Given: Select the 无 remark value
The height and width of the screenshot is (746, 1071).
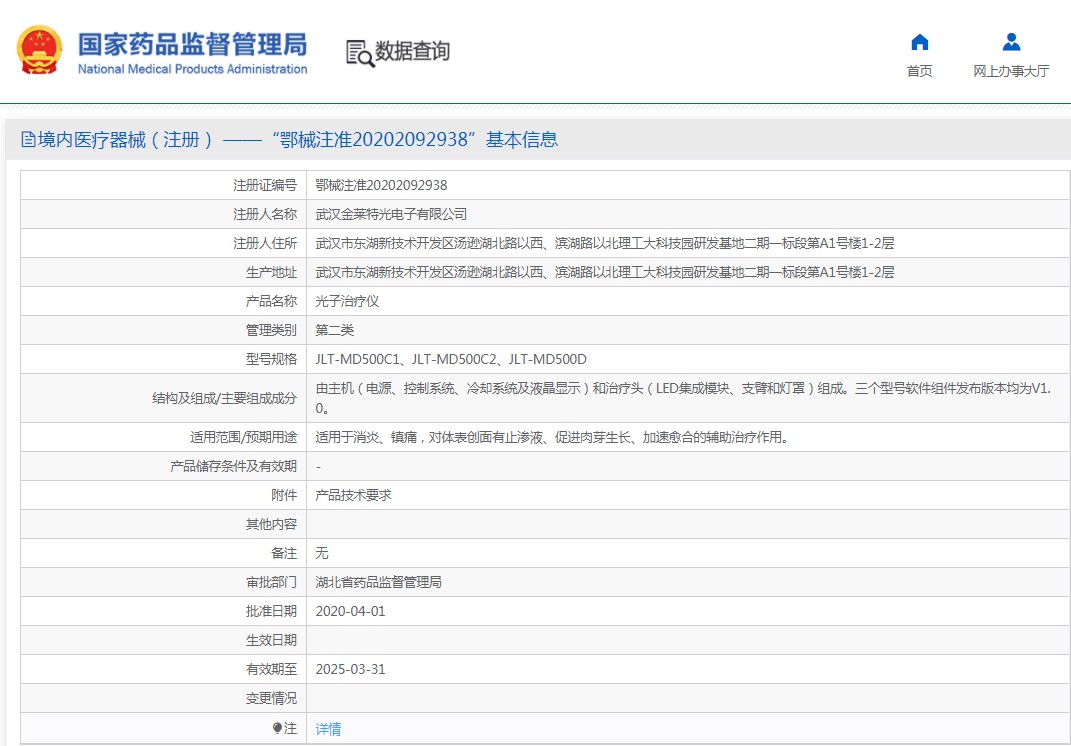Looking at the screenshot, I should coord(322,553).
